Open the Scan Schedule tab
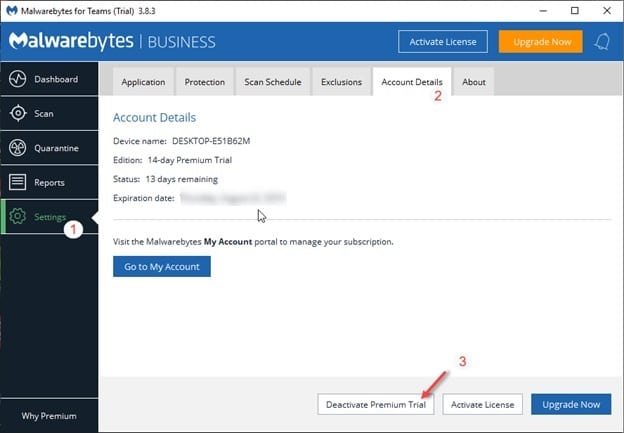 pyautogui.click(x=273, y=82)
